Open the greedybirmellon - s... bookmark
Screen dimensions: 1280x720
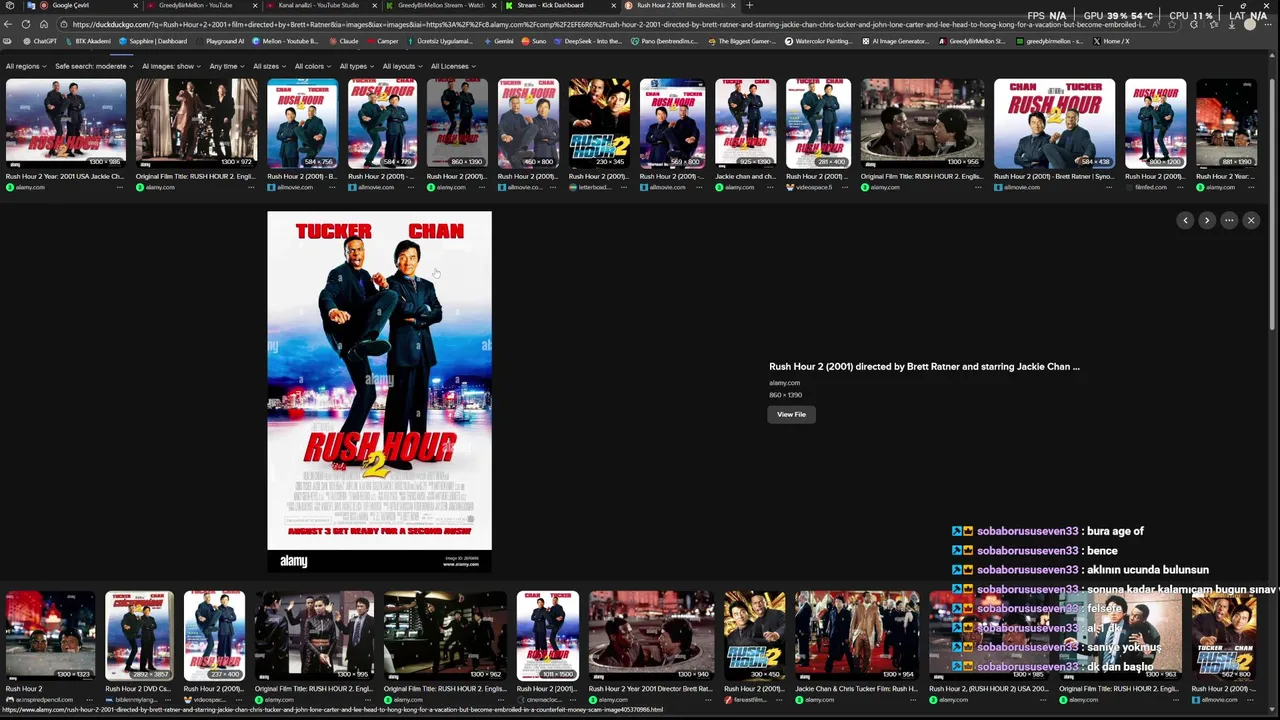1049,41
